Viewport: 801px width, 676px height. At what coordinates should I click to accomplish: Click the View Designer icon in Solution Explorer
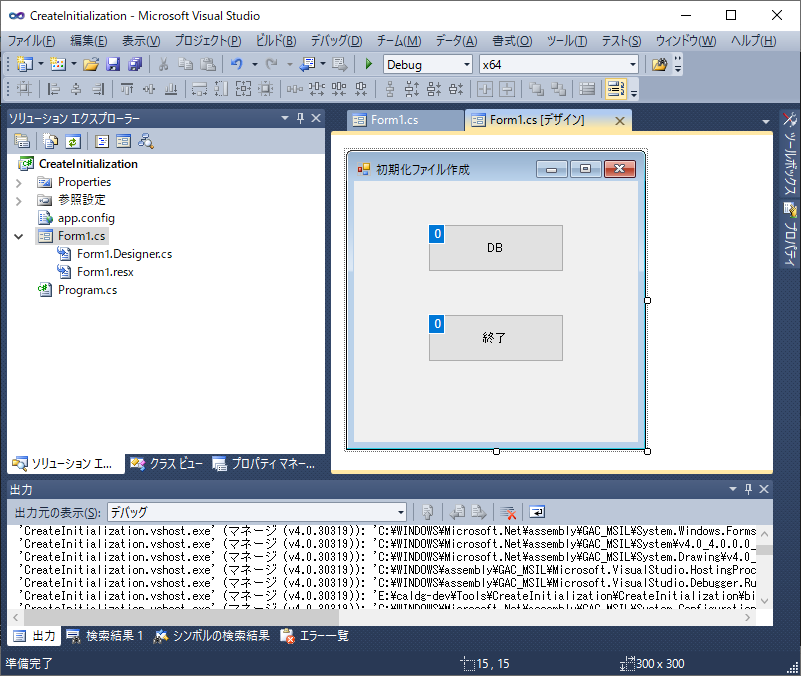coord(123,141)
